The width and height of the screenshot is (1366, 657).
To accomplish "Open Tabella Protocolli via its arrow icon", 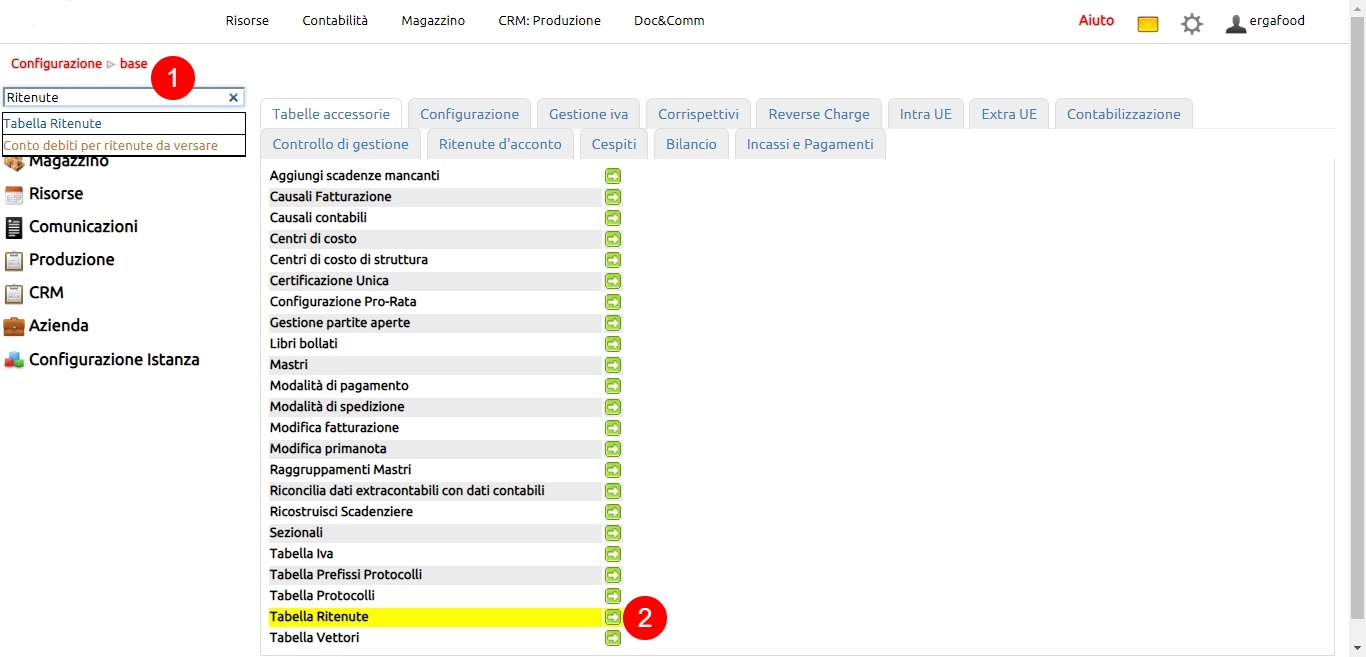I will tap(613, 596).
